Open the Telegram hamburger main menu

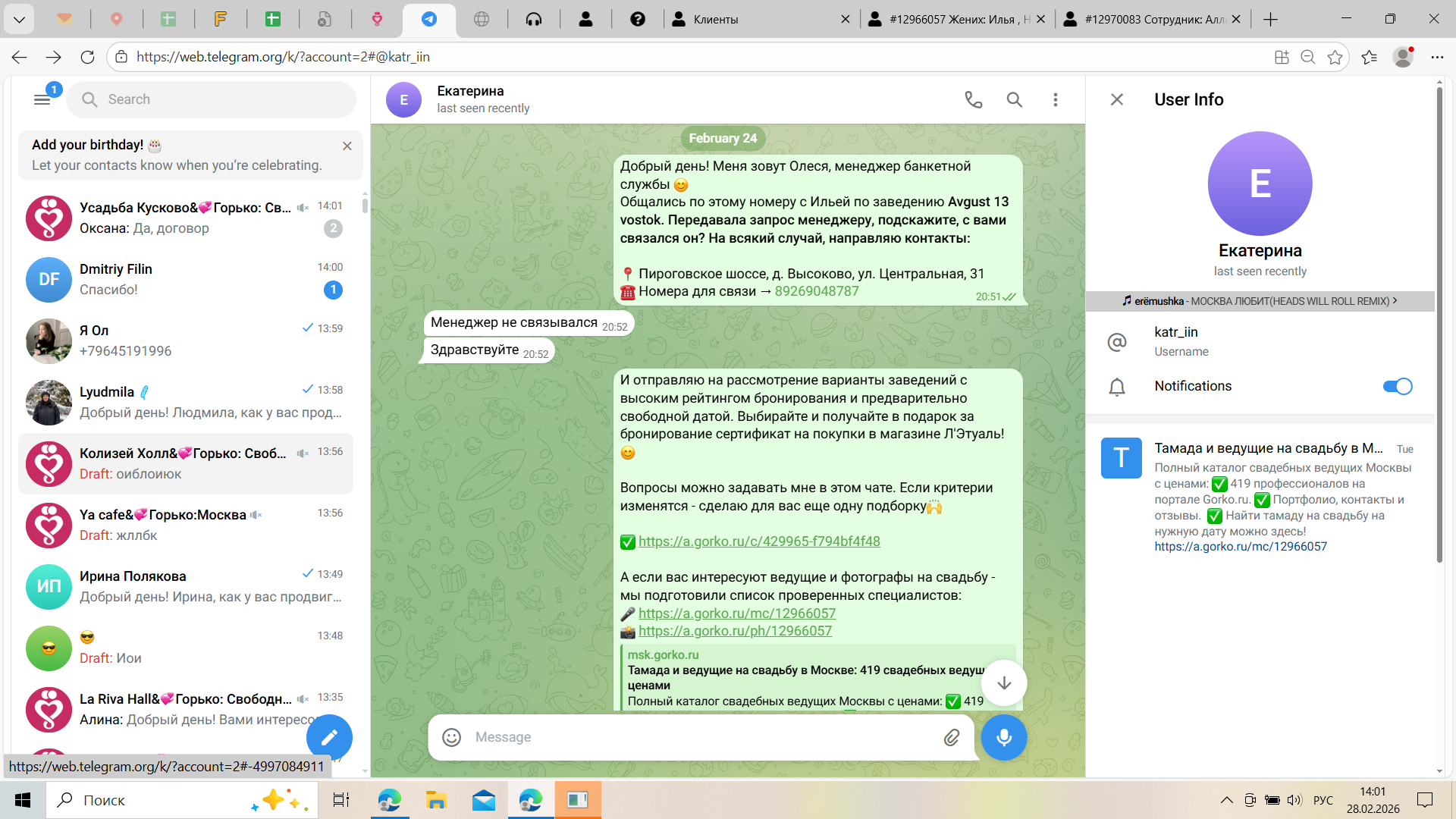coord(42,99)
